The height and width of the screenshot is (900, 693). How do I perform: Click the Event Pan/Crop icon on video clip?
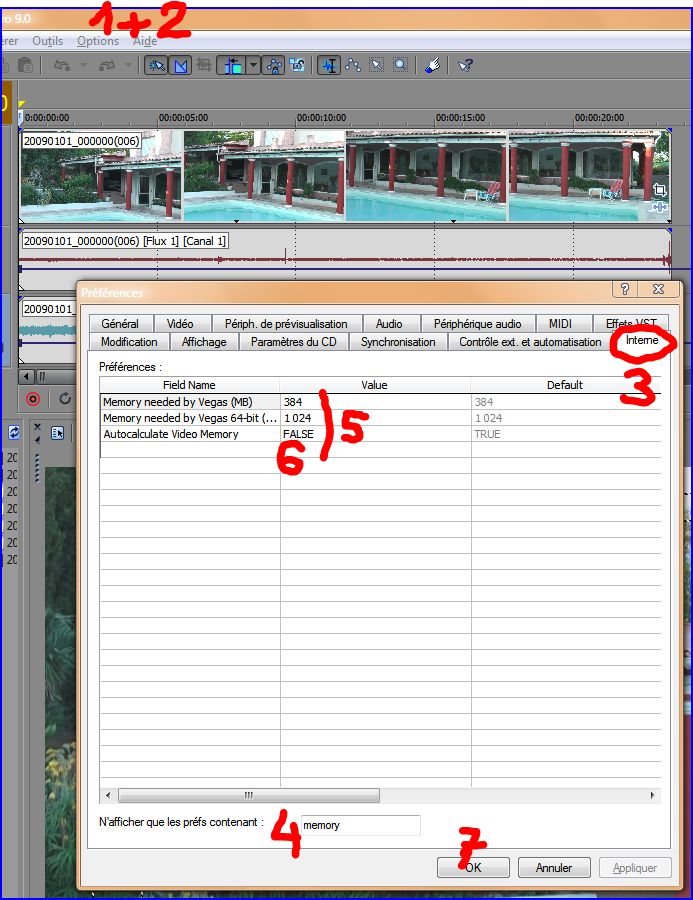click(x=660, y=190)
